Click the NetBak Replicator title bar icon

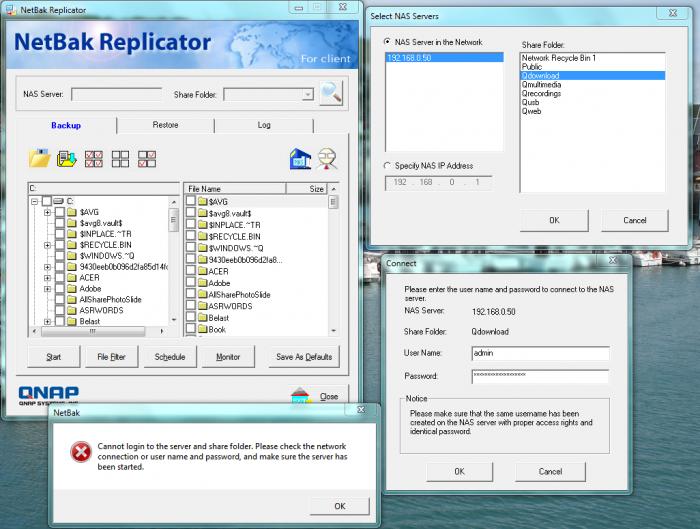pyautogui.click(x=11, y=9)
